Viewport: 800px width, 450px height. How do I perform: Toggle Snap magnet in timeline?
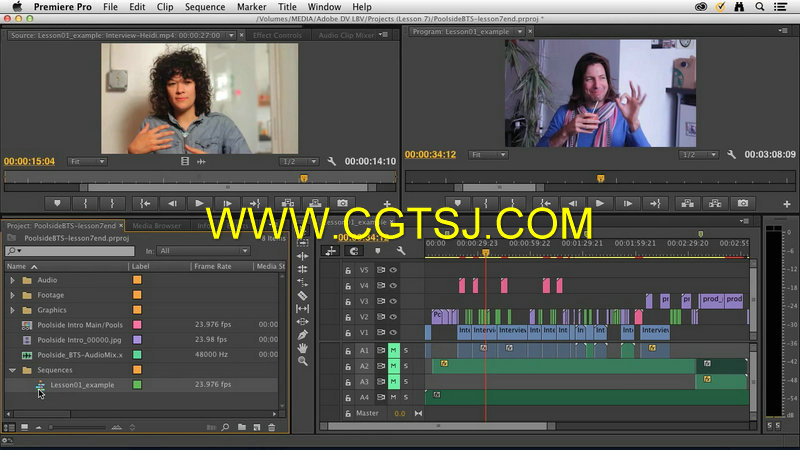354,251
